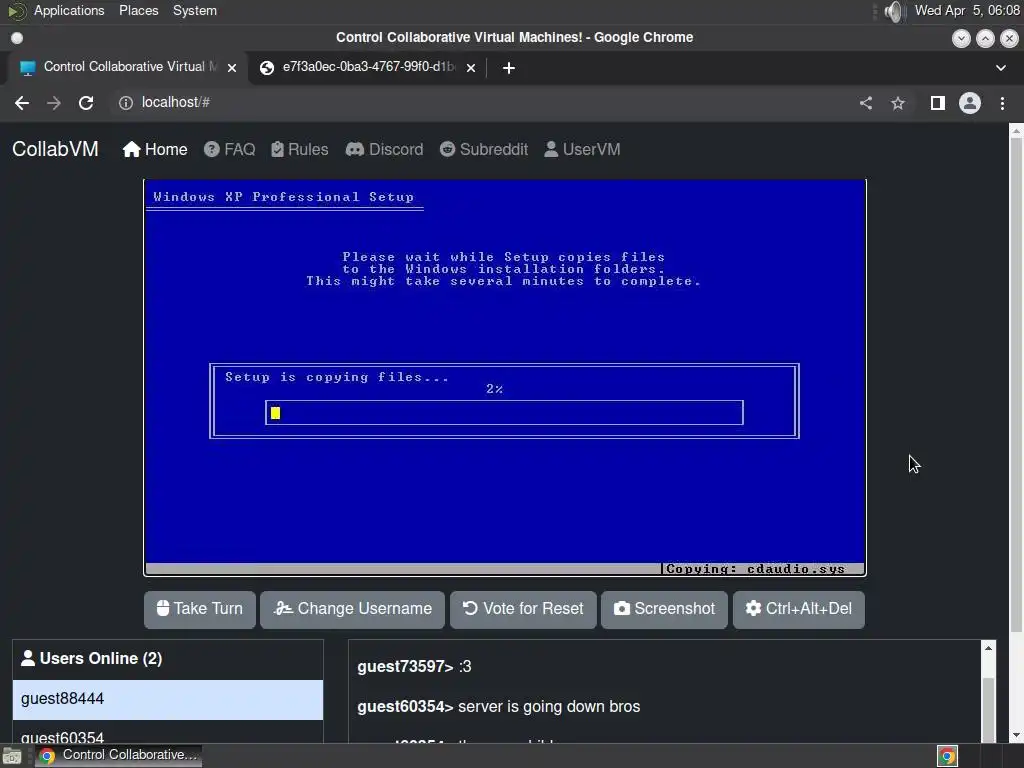Switch to the e7f3a0ec-0ba3 tab
This screenshot has height=768, width=1024.
(368, 67)
